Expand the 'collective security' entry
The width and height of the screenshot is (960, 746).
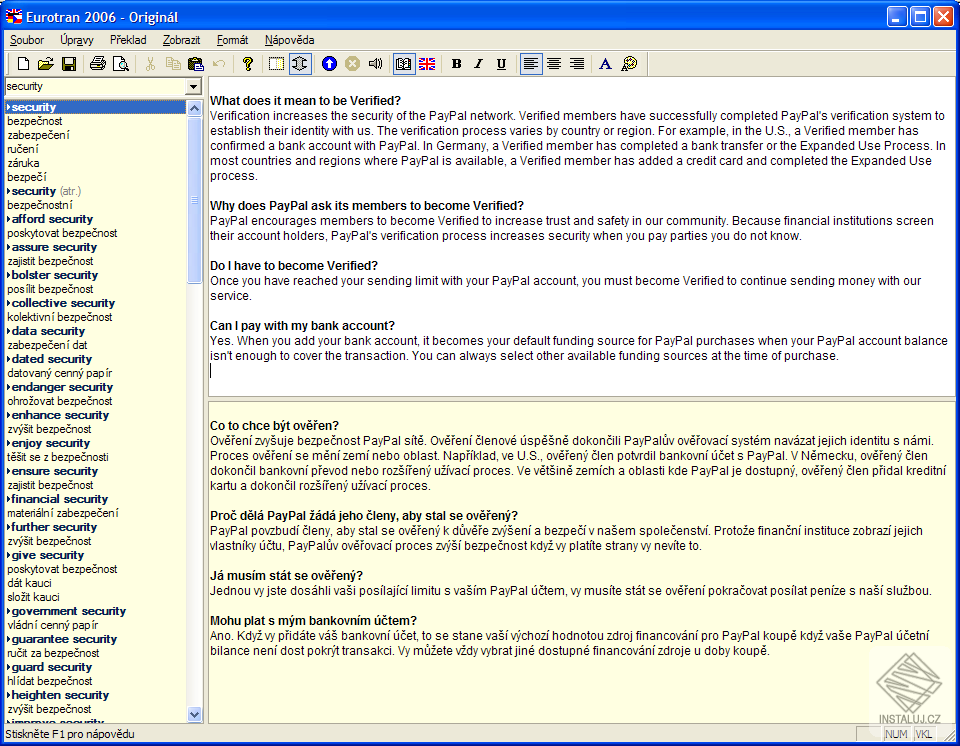pyautogui.click(x=9, y=303)
